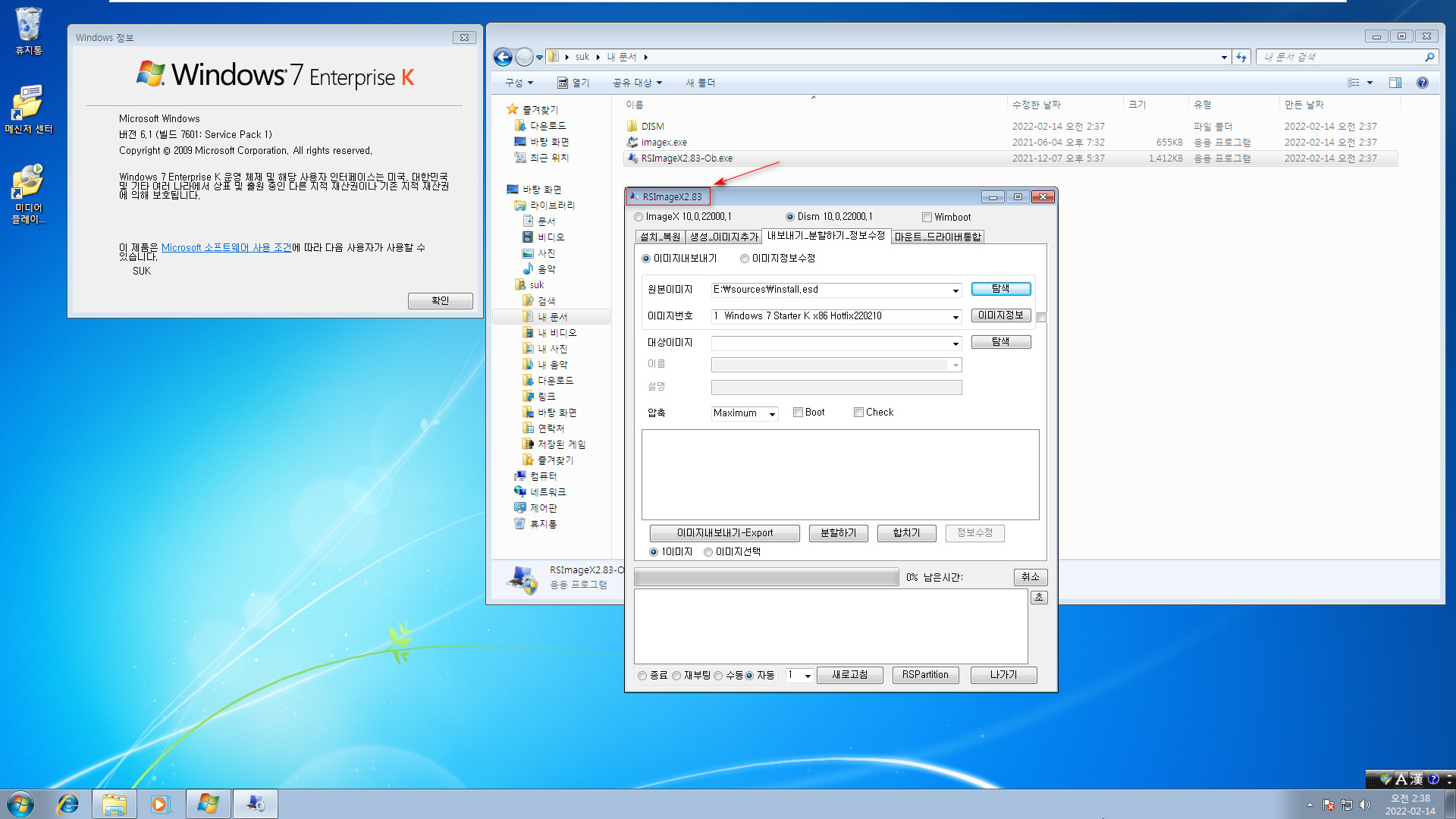The width and height of the screenshot is (1456, 819).
Task: Click 설명 description input field
Action: (x=836, y=388)
